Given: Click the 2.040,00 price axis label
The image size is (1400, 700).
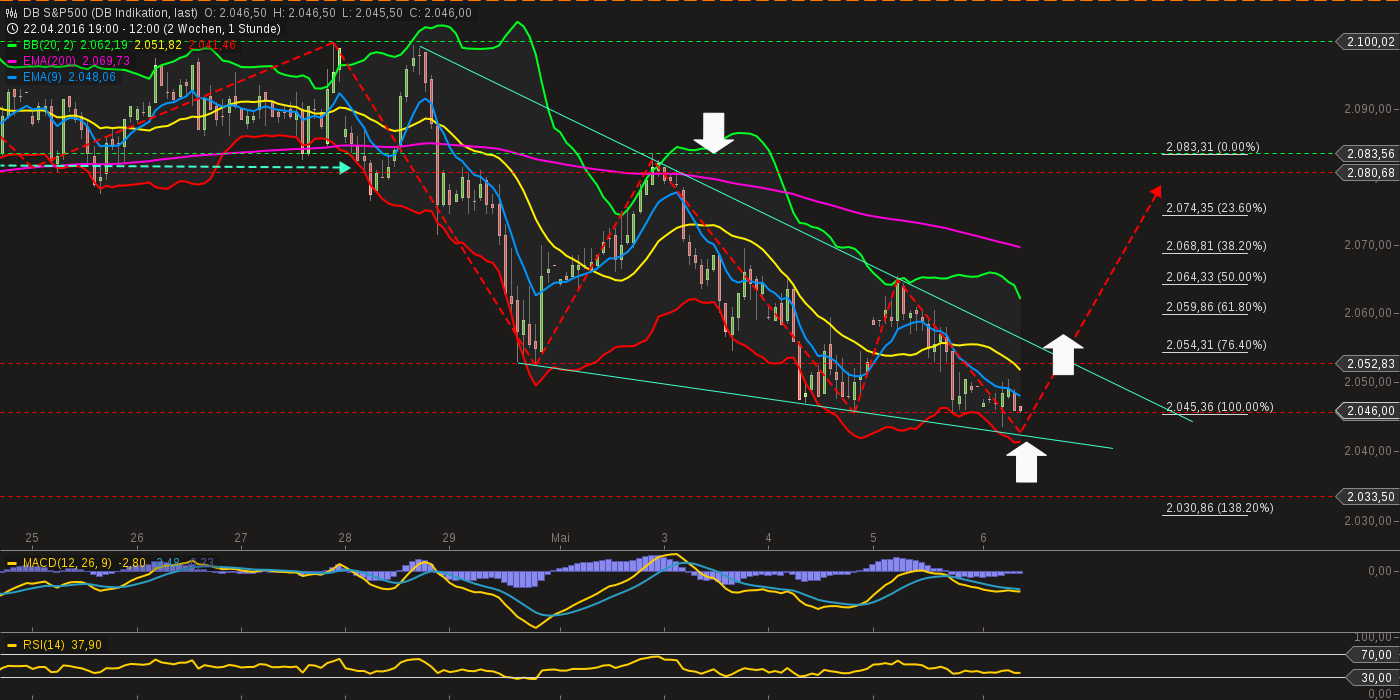Looking at the screenshot, I should [x=1368, y=451].
